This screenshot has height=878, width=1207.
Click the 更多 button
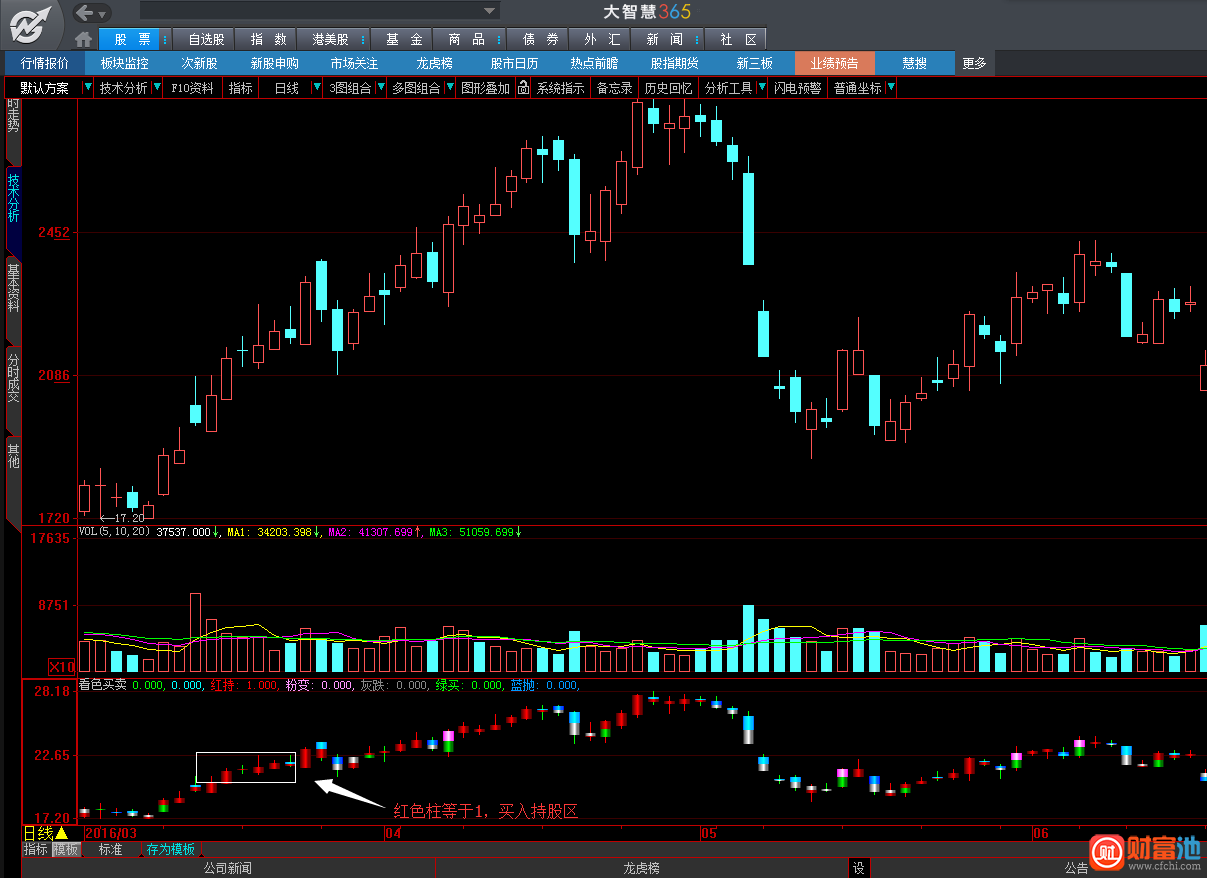click(x=974, y=63)
